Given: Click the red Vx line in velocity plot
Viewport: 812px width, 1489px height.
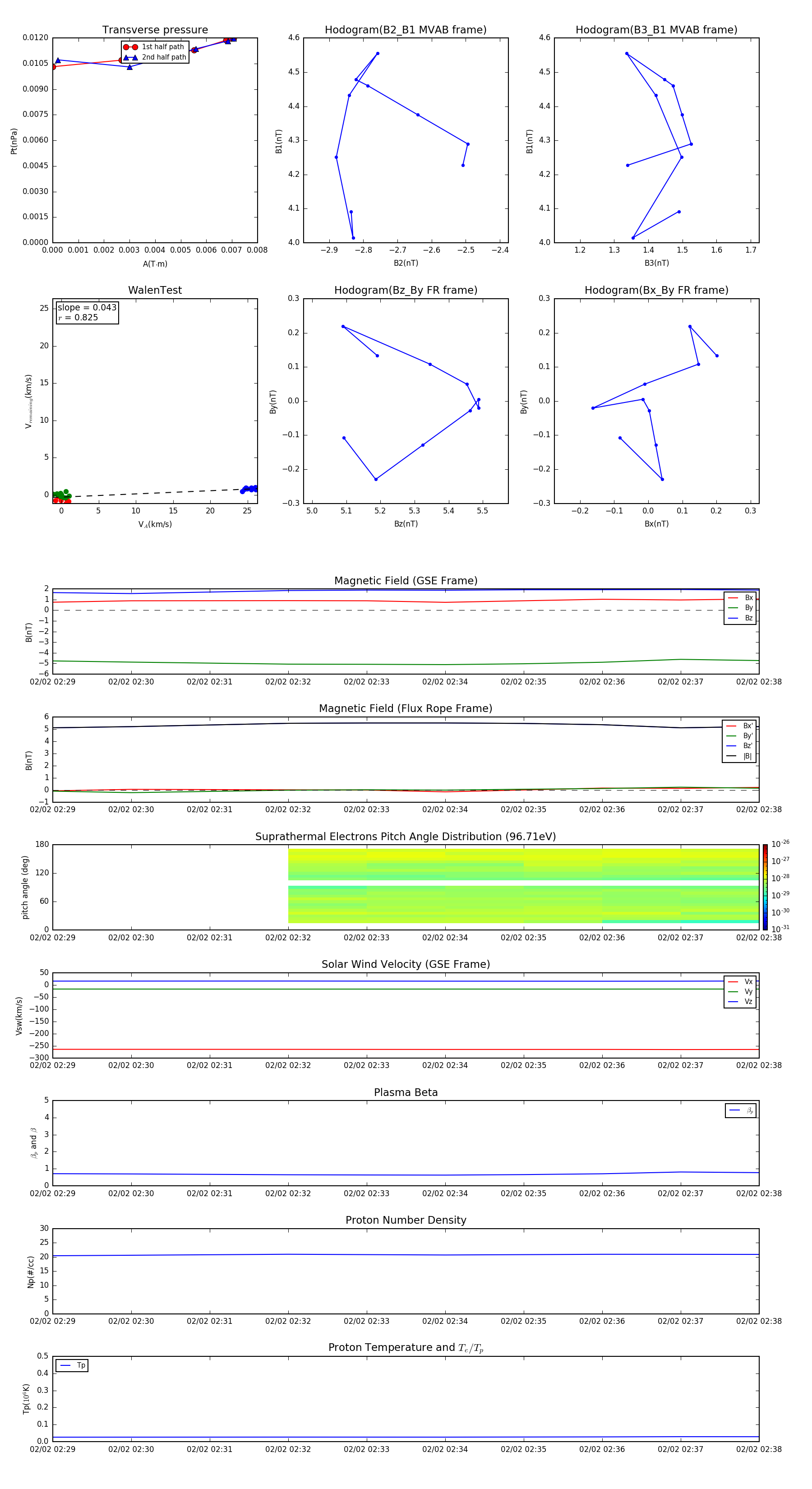Looking at the screenshot, I should (x=406, y=1049).
